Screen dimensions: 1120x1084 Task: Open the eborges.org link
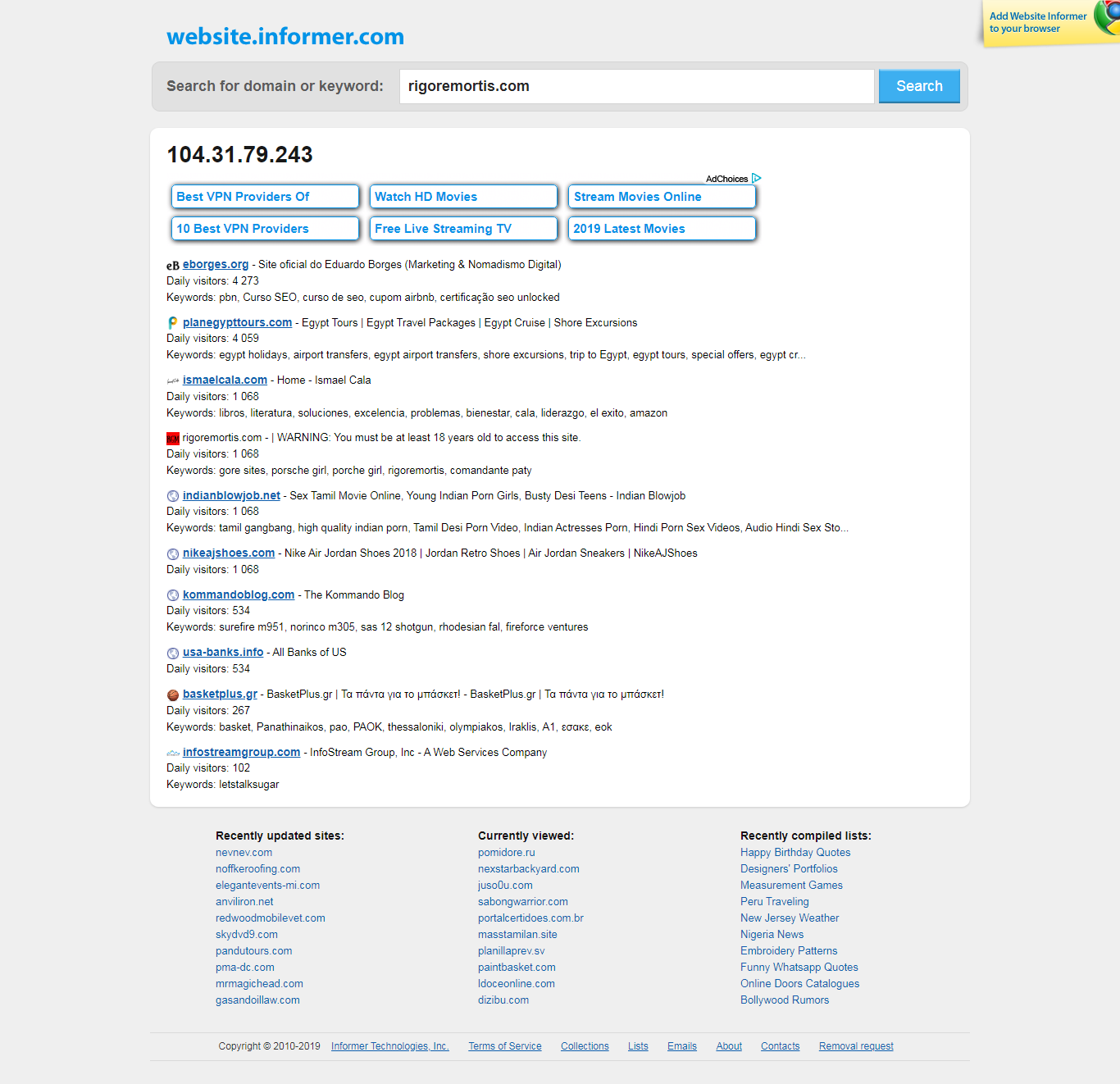point(216,264)
